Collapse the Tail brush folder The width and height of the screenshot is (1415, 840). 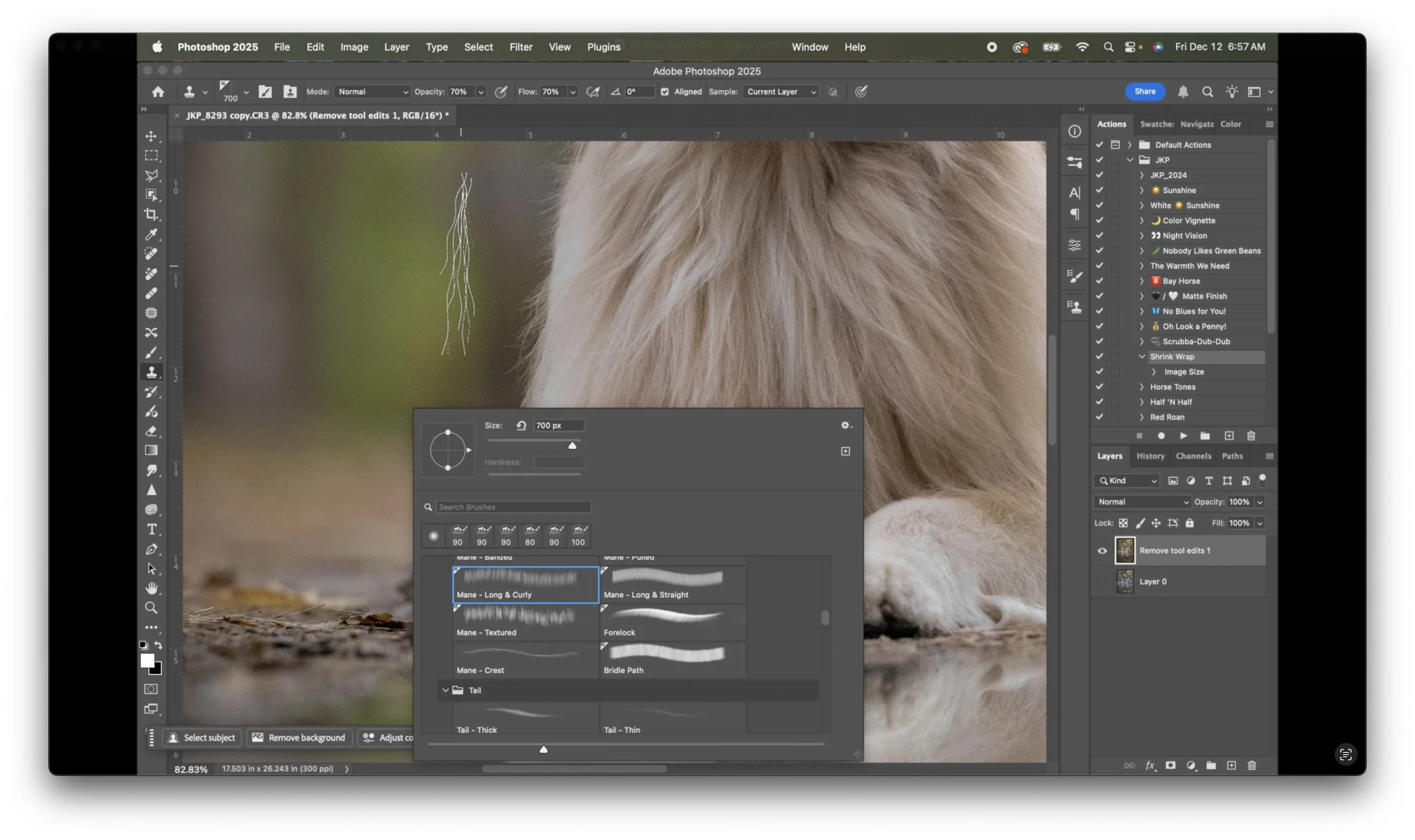pos(445,691)
